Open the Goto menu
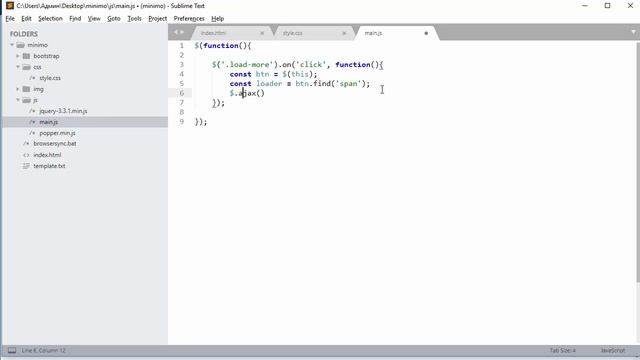640x360 pixels. [113, 18]
